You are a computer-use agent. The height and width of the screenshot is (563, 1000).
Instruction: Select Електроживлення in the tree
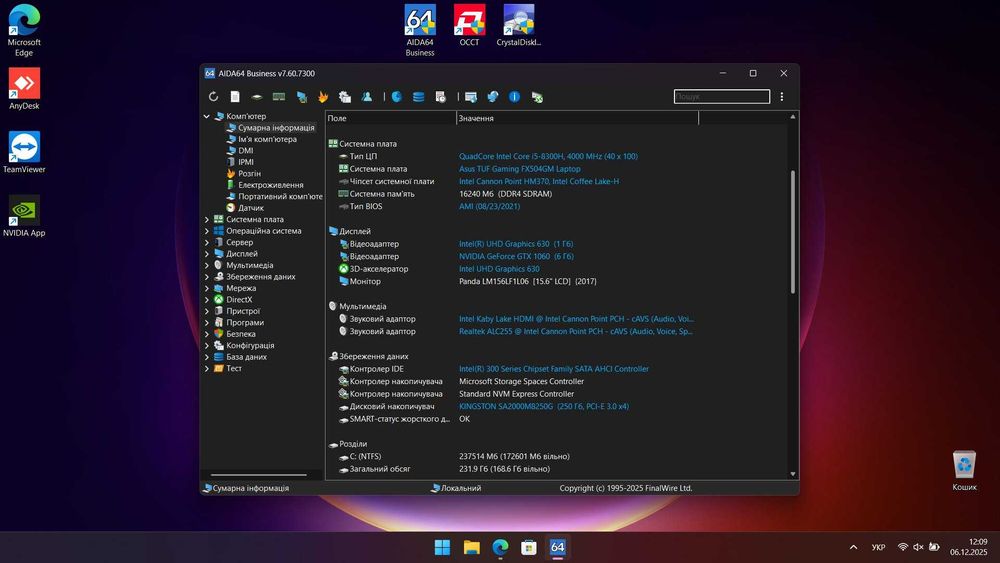270,185
